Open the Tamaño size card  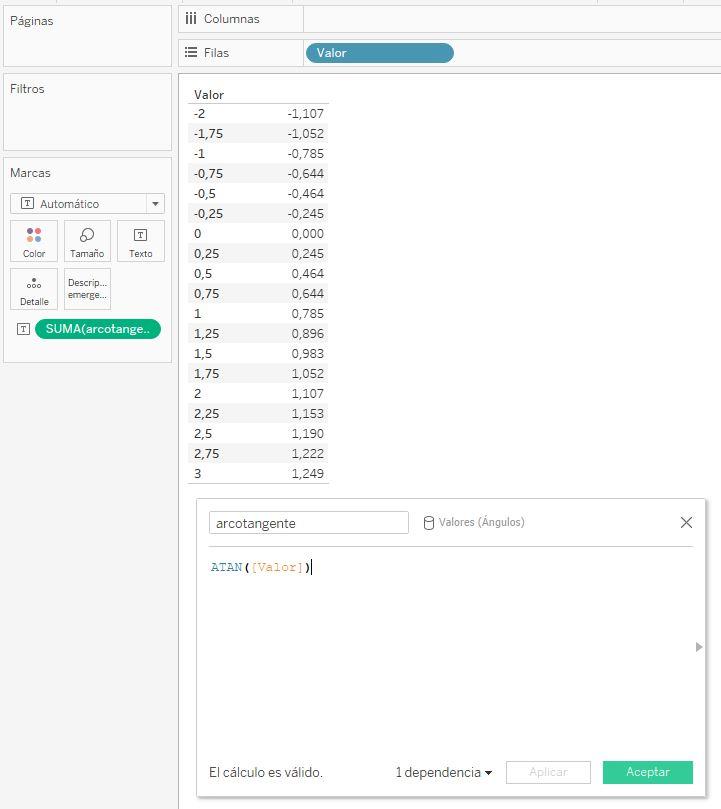coord(87,241)
